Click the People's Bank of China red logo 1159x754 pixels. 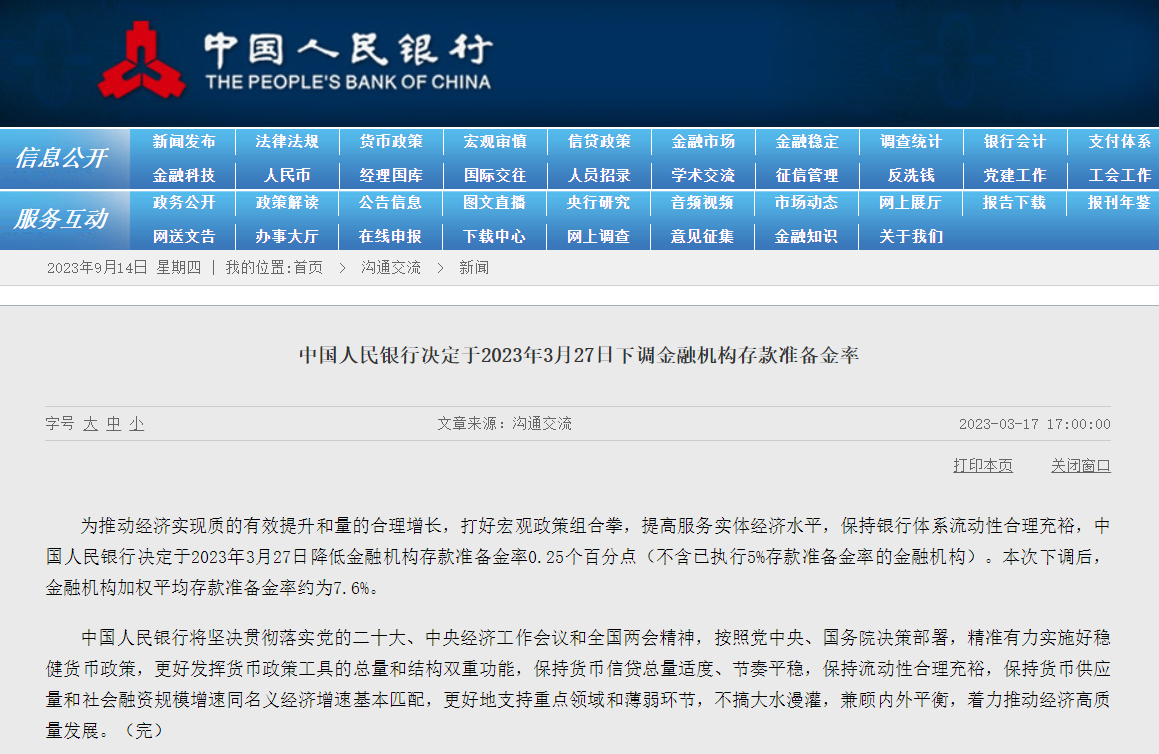click(141, 60)
